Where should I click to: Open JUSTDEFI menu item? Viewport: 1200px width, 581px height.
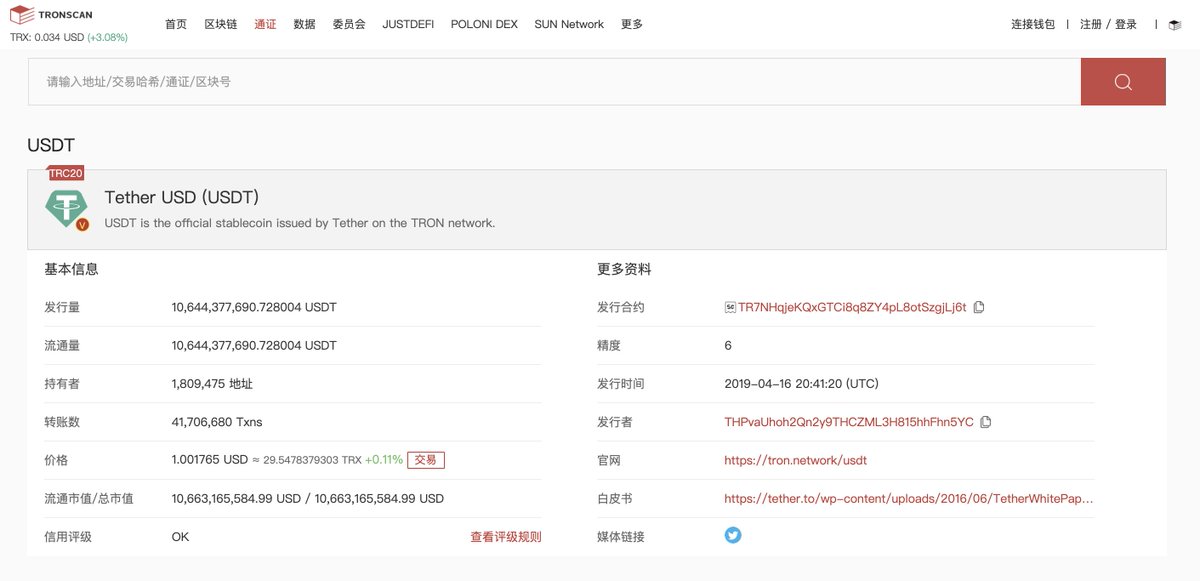coord(408,24)
